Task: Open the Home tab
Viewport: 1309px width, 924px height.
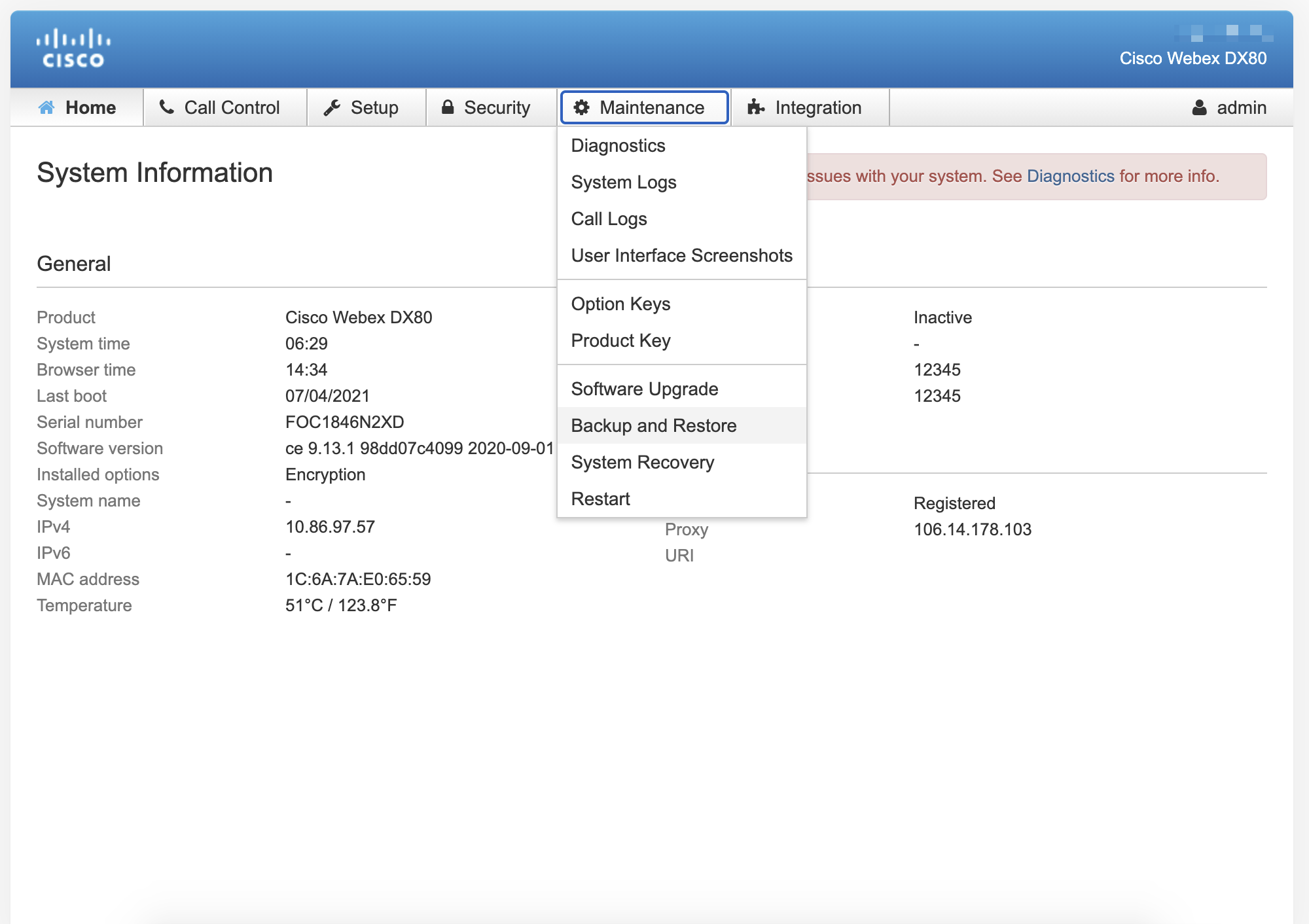Action: coord(77,107)
